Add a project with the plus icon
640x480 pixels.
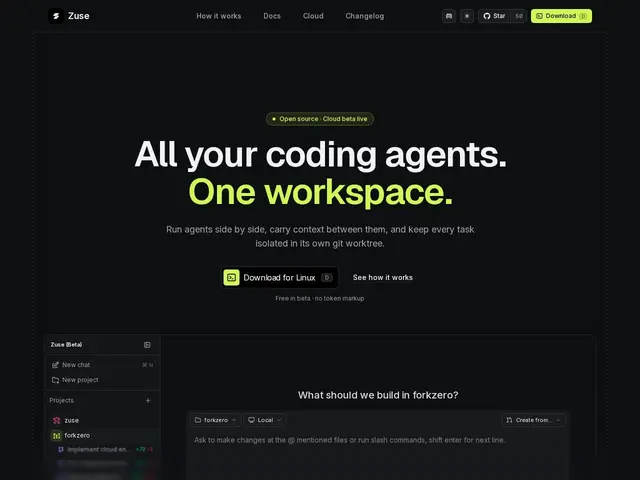click(x=148, y=400)
